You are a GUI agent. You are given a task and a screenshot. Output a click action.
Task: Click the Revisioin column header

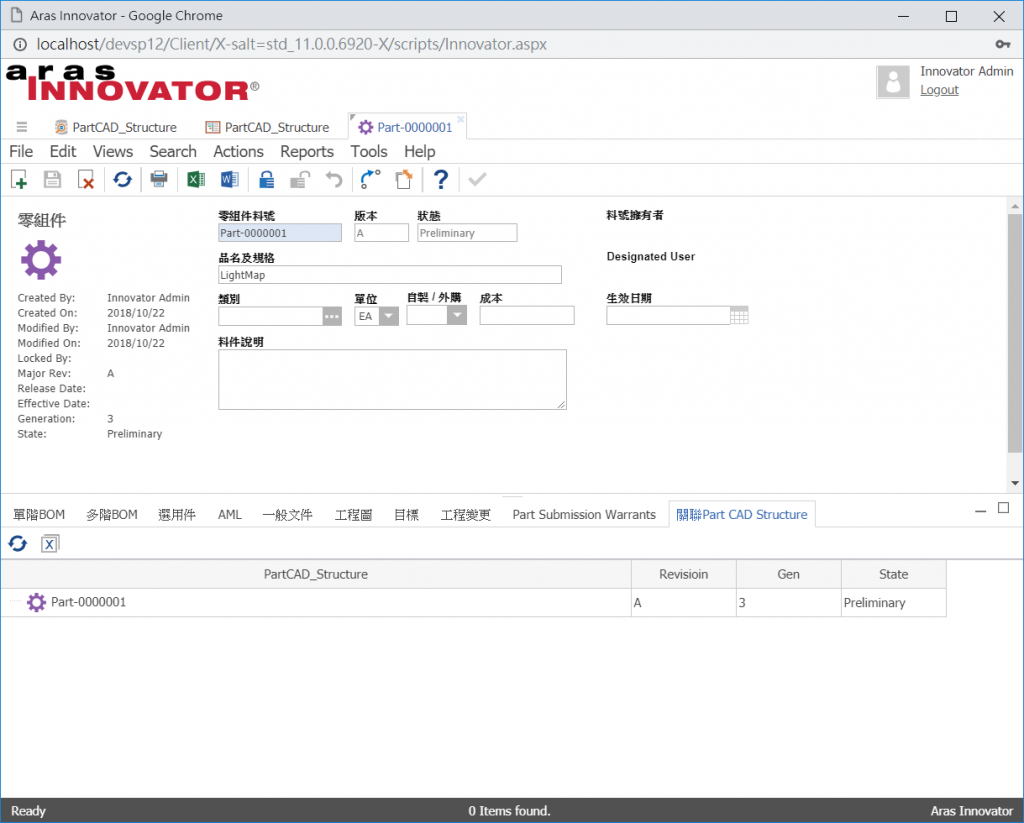click(684, 574)
